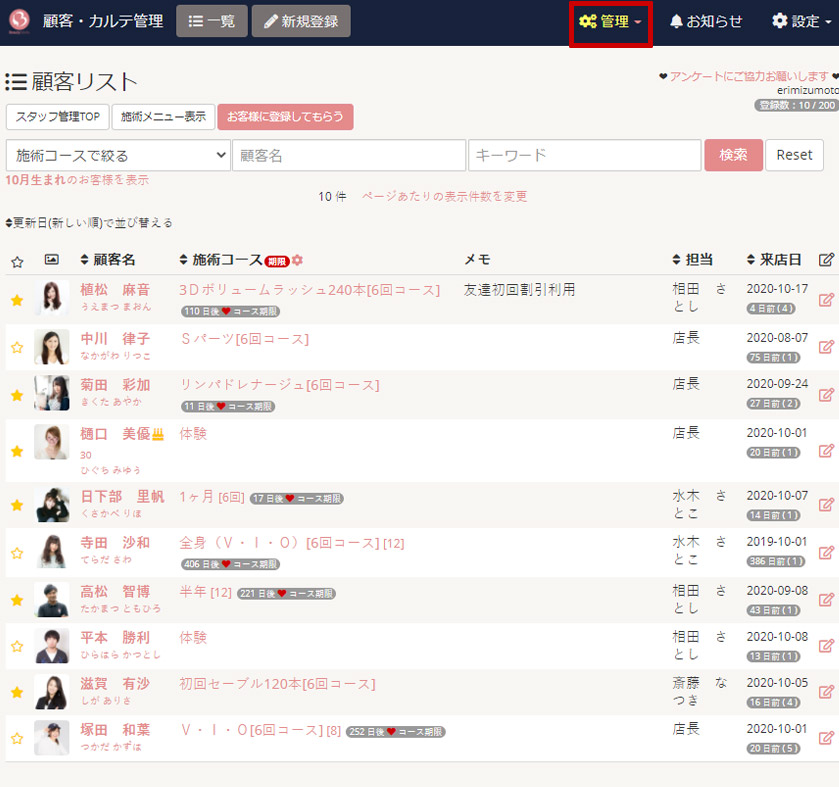Open the 管理 dropdown menu
Screen dimensions: 839x787
tap(611, 21)
